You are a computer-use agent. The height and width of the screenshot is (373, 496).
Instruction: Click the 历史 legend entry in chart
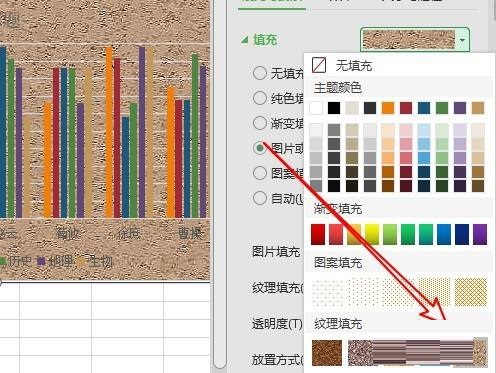click(x=16, y=261)
